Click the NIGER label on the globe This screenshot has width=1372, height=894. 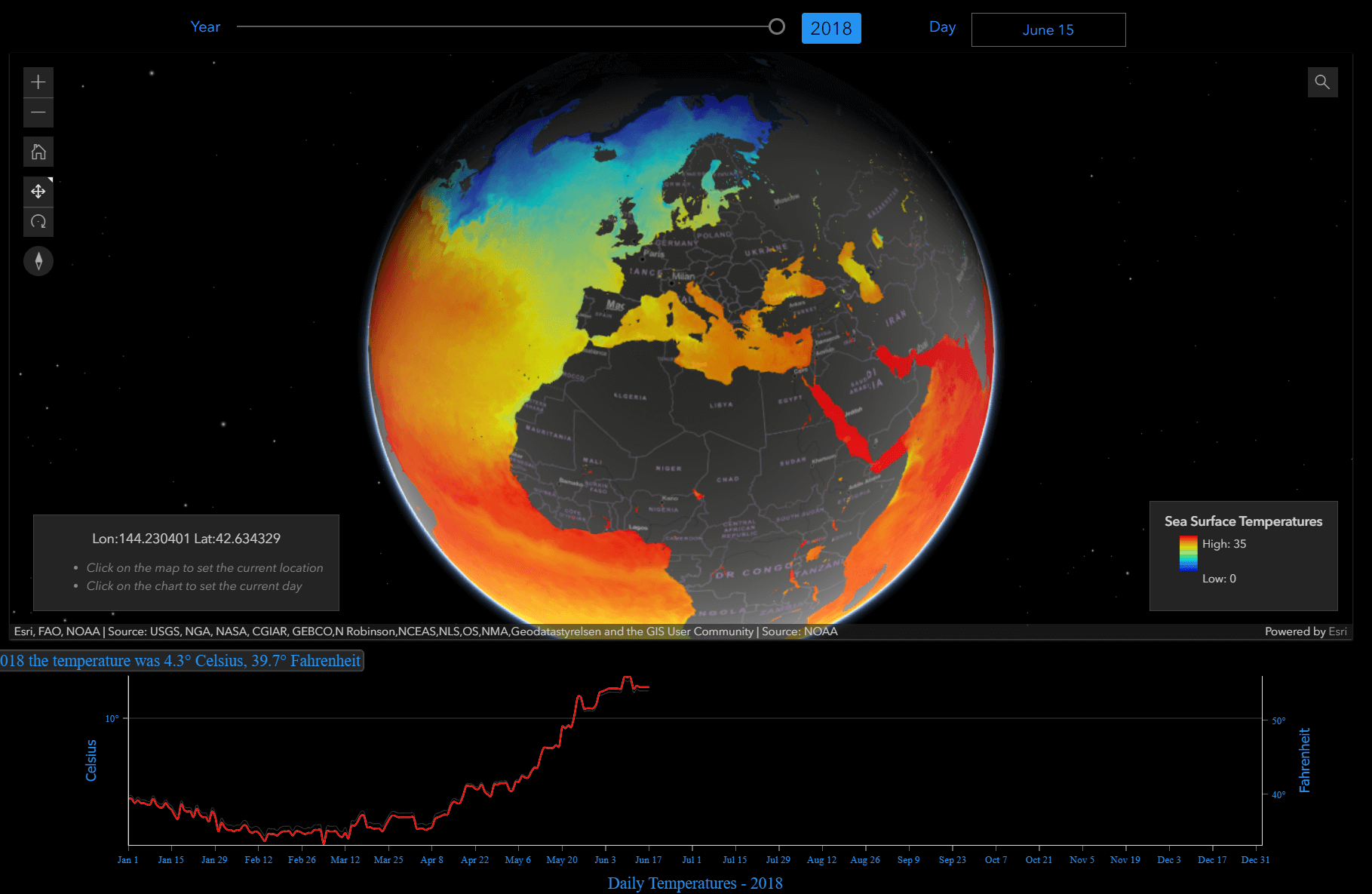[668, 469]
